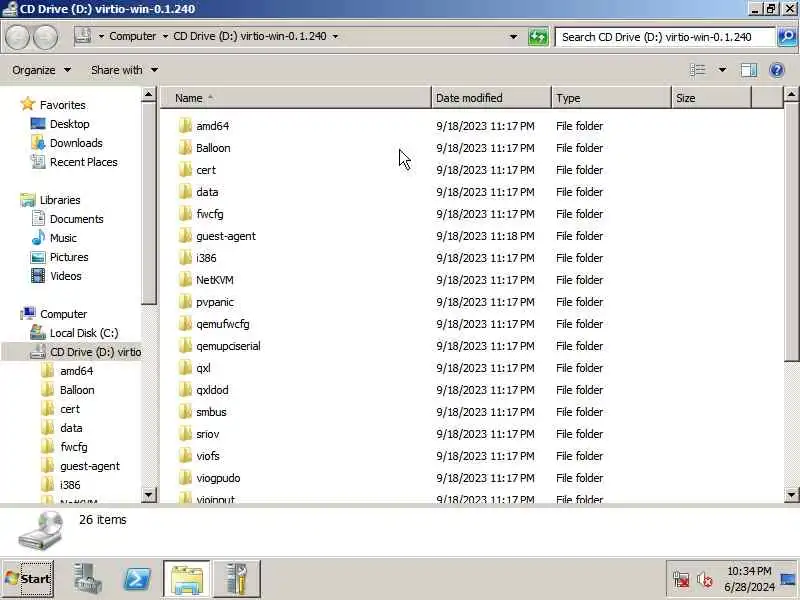This screenshot has height=600, width=800.
Task: Click the tools taskbar icon beside Explorer
Action: (x=236, y=579)
